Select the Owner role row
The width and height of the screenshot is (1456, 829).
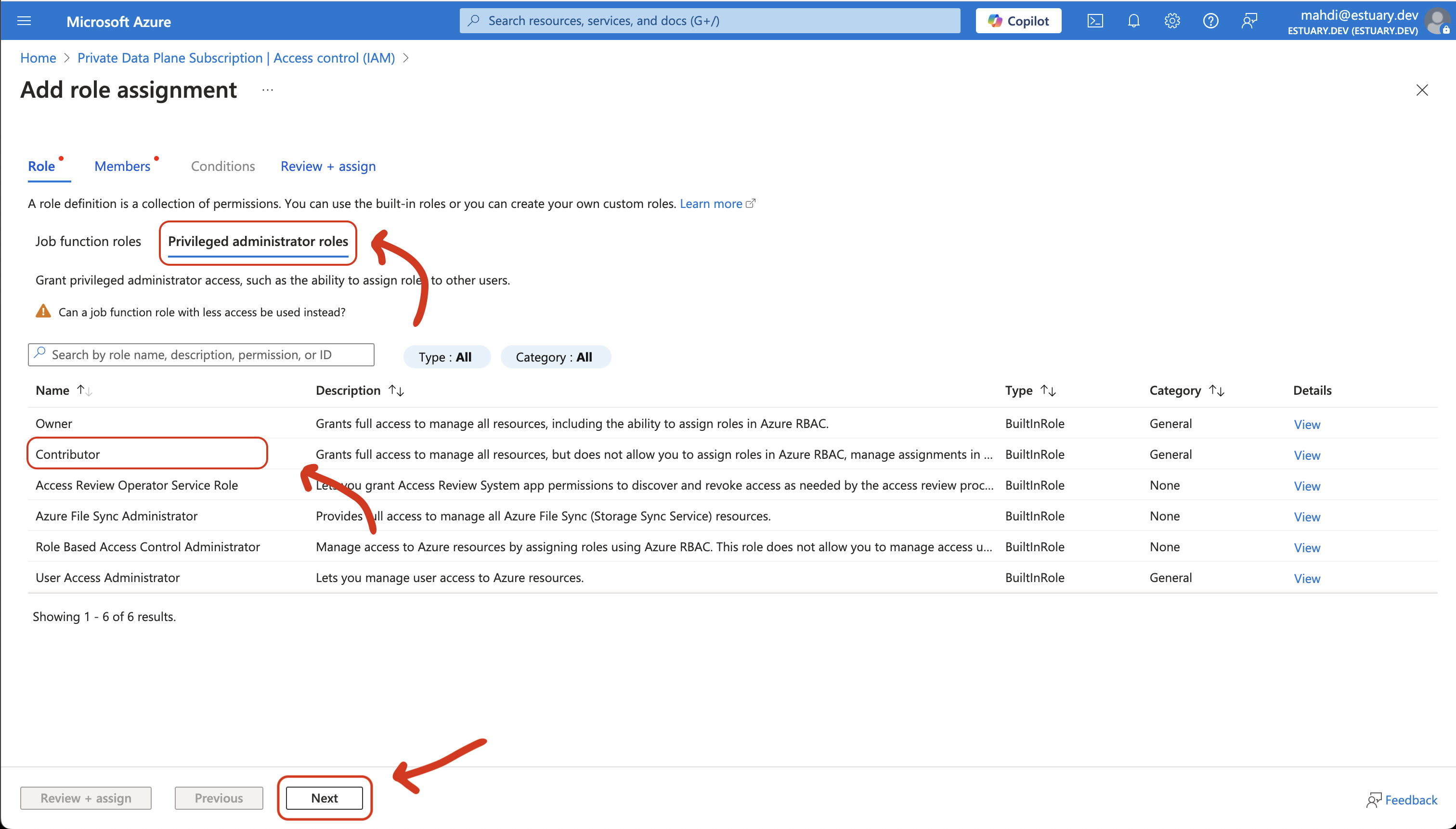(x=54, y=424)
